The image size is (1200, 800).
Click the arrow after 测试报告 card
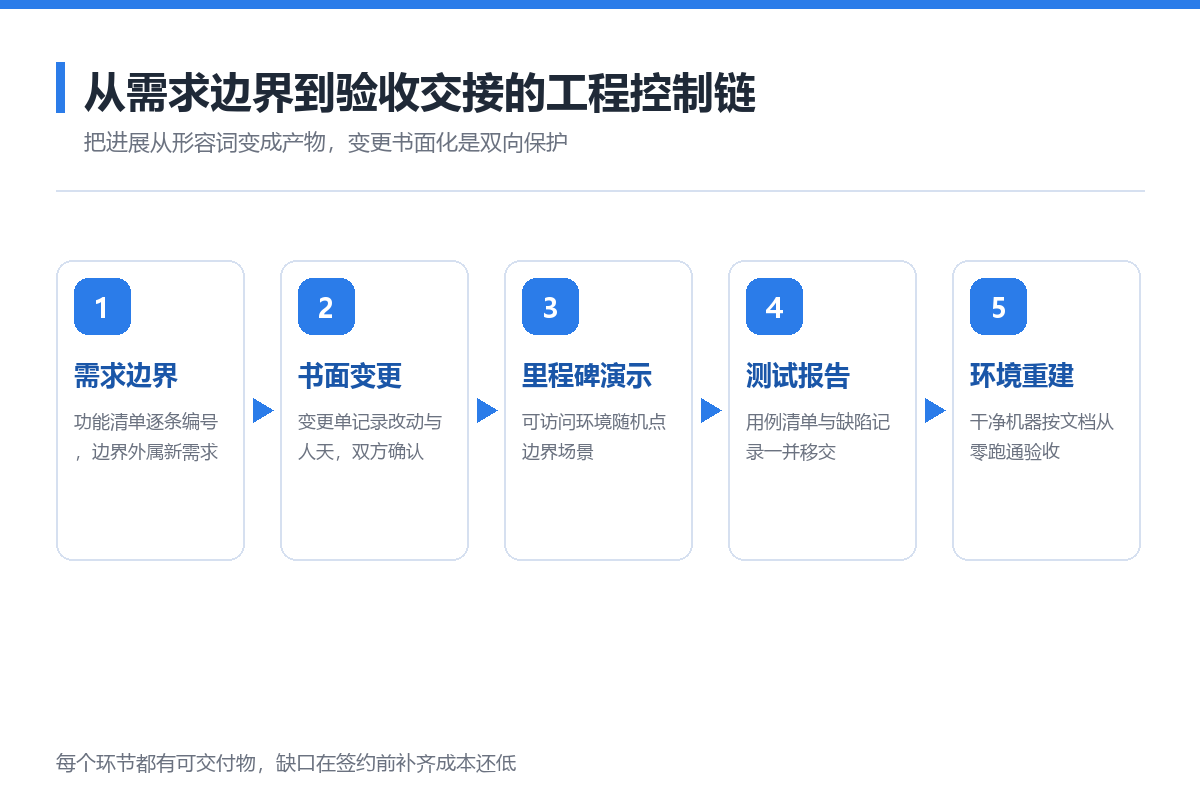935,410
